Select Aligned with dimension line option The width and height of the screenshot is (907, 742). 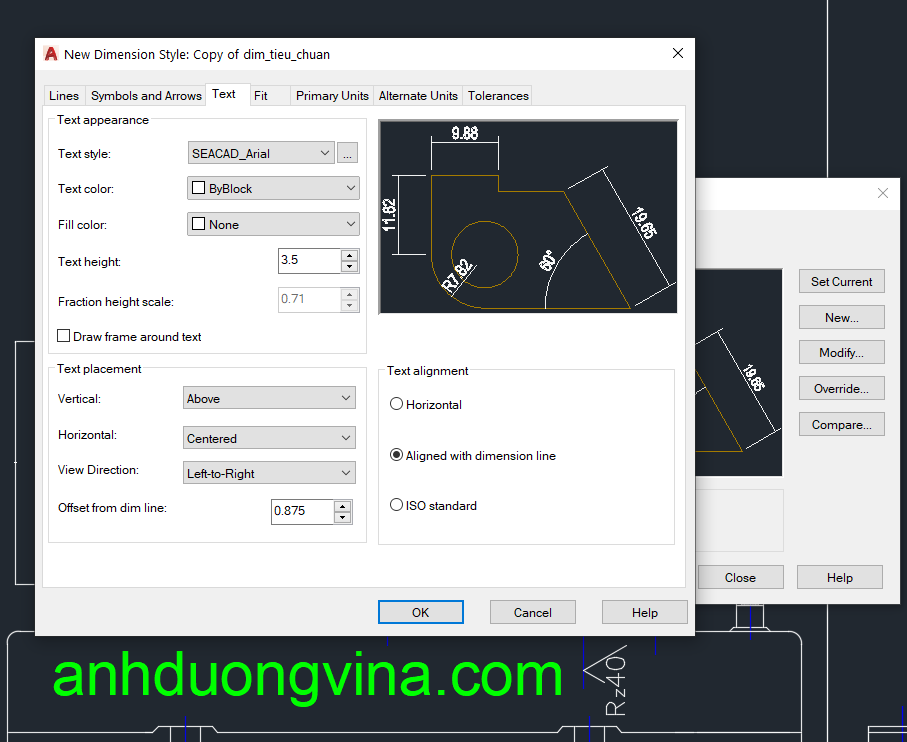coord(397,456)
